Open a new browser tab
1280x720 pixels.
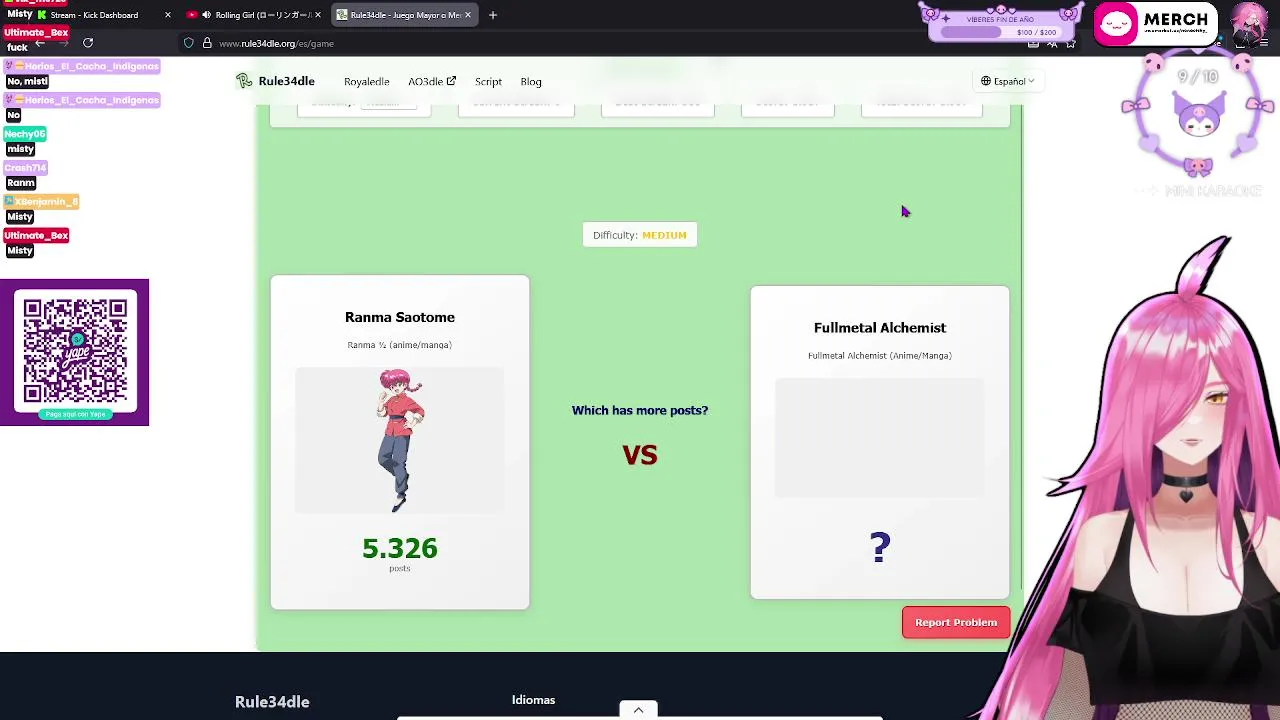(493, 15)
